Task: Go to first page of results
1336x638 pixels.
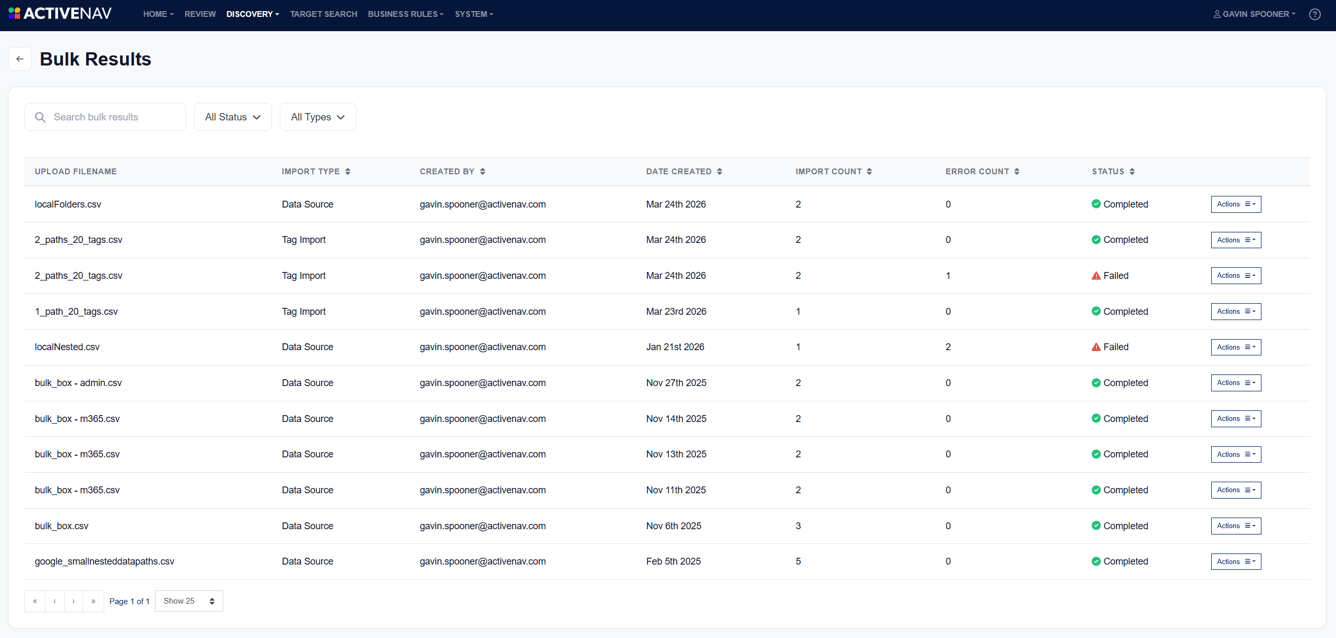Action: pos(35,601)
